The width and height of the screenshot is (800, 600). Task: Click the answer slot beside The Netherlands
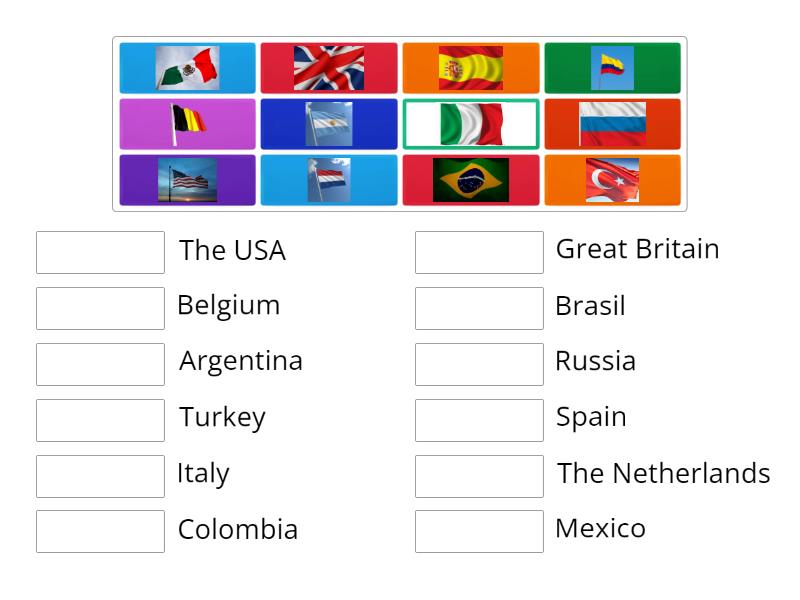pos(479,476)
